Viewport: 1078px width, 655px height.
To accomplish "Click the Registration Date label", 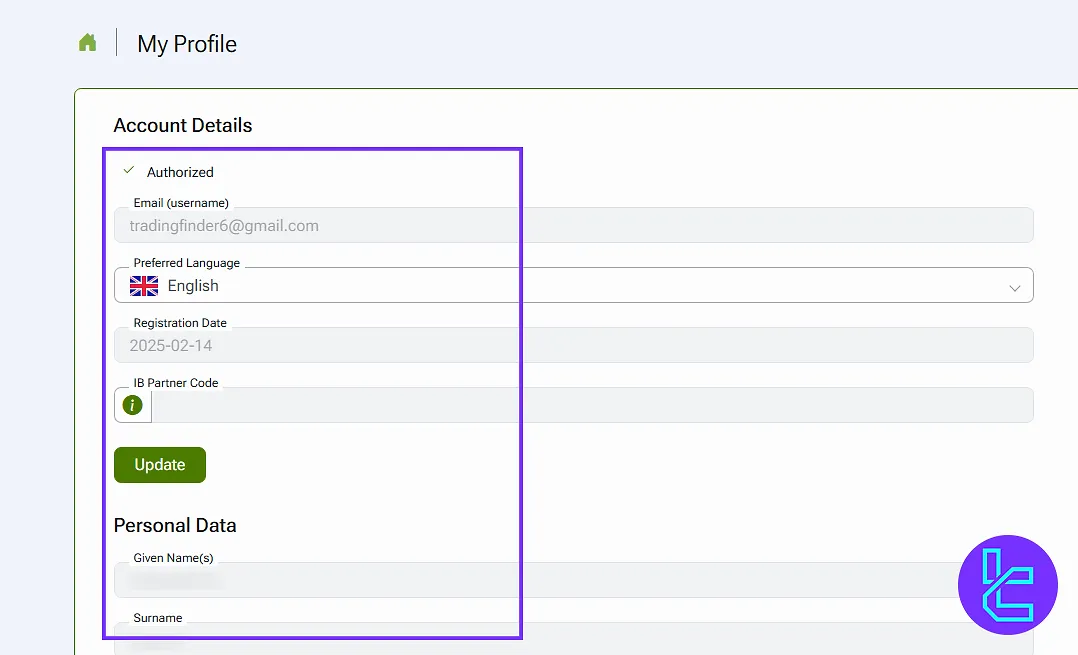I will (x=180, y=323).
